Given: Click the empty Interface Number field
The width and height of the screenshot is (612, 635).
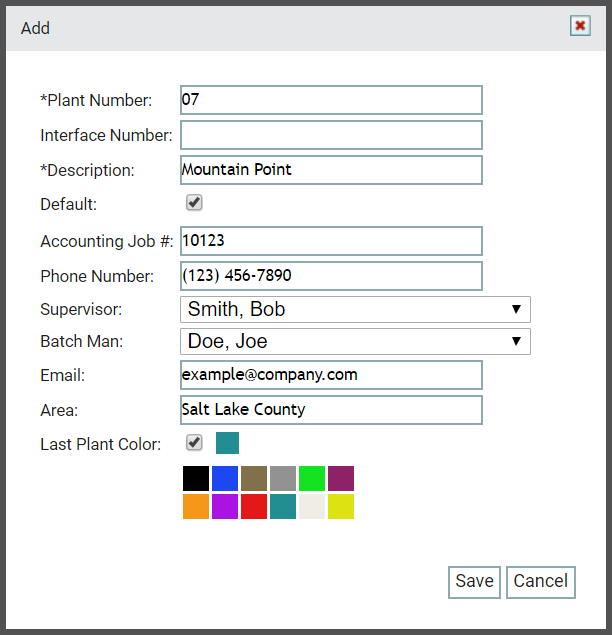Looking at the screenshot, I should 331,135.
